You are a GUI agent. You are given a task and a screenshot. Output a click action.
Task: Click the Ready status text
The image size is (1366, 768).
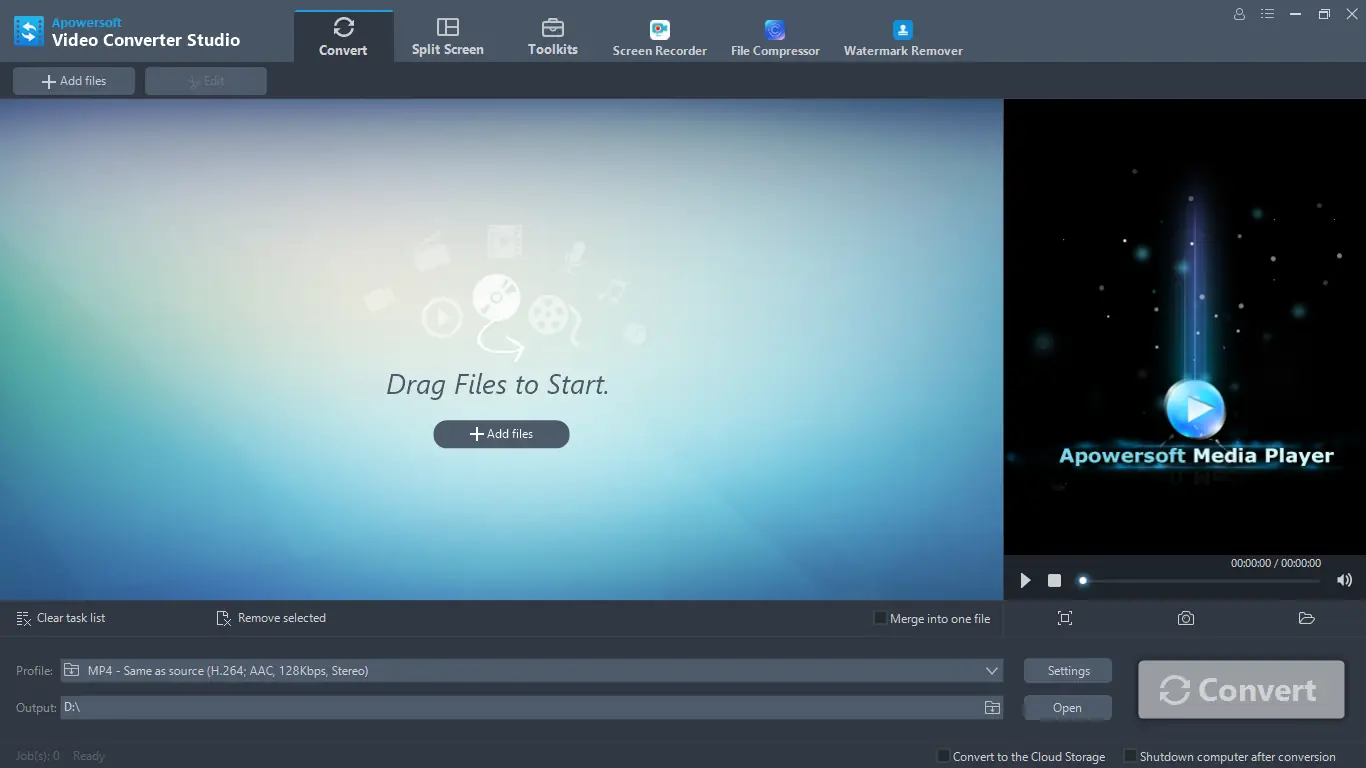tap(89, 756)
